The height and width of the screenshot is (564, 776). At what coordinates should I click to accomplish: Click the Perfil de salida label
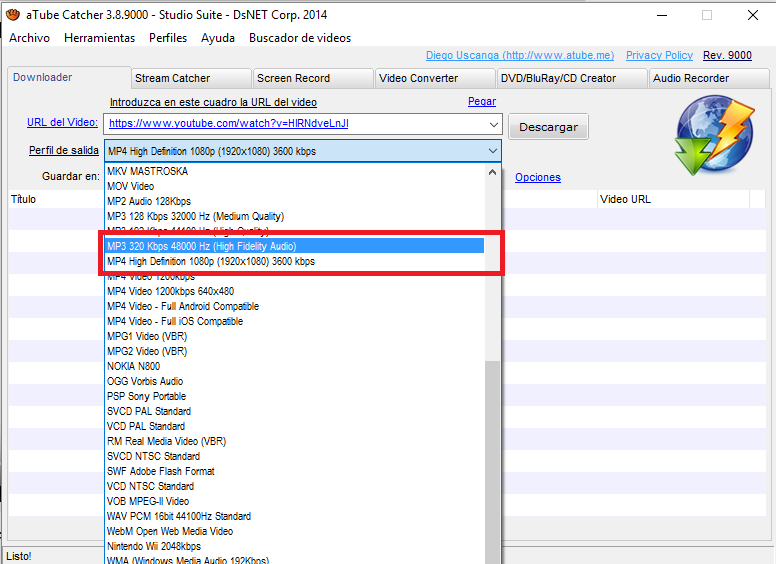tap(64, 150)
